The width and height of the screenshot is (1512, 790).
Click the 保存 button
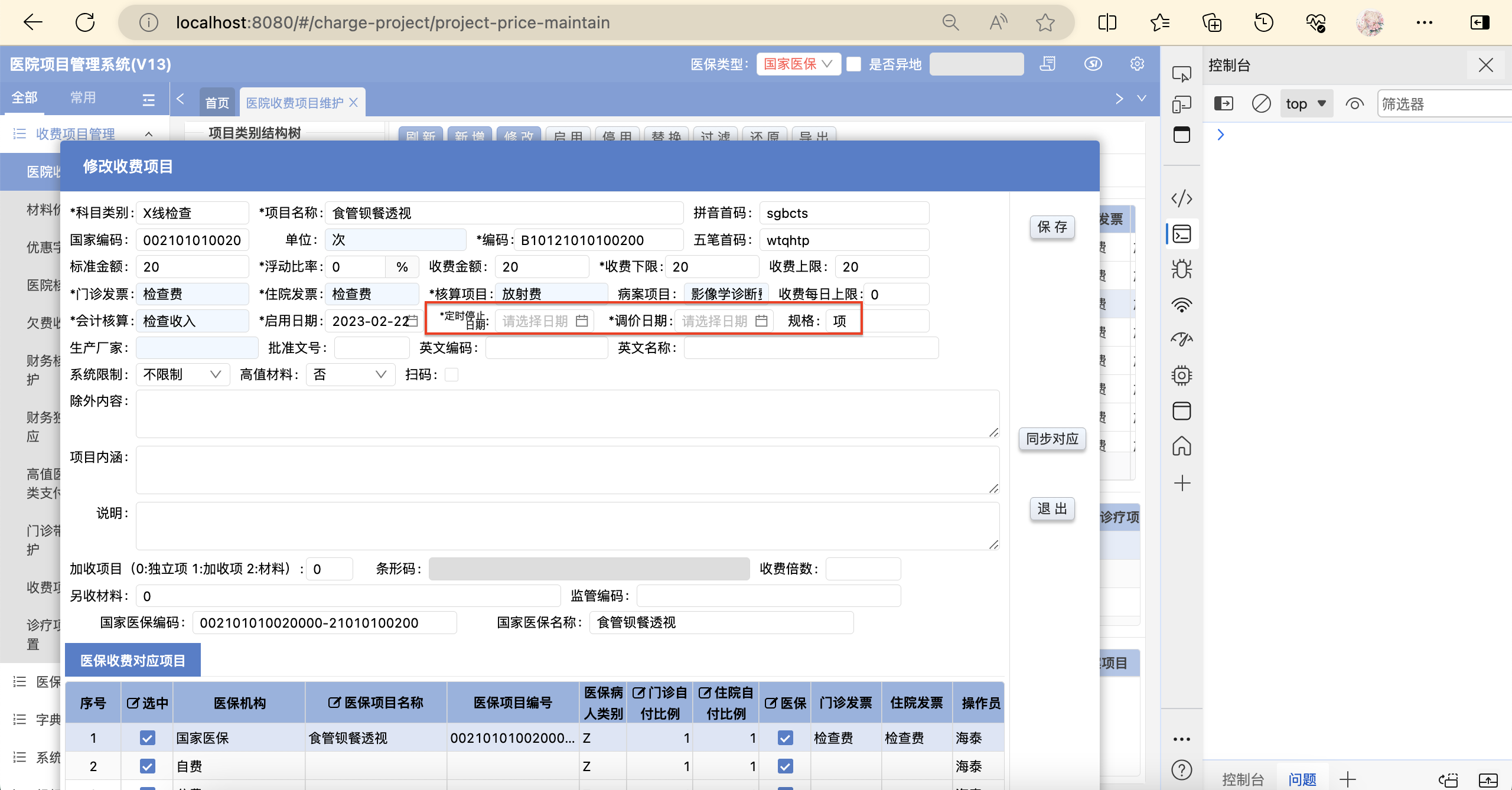coord(1052,227)
